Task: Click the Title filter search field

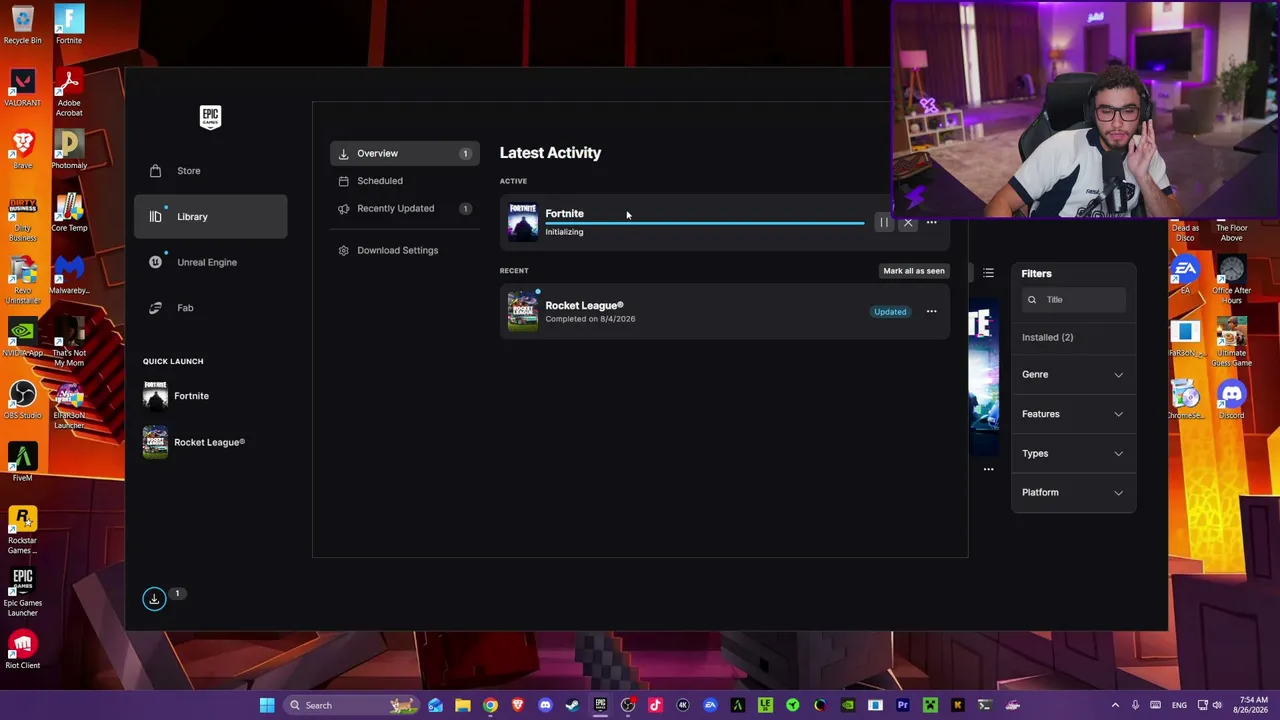Action: pyautogui.click(x=1074, y=300)
